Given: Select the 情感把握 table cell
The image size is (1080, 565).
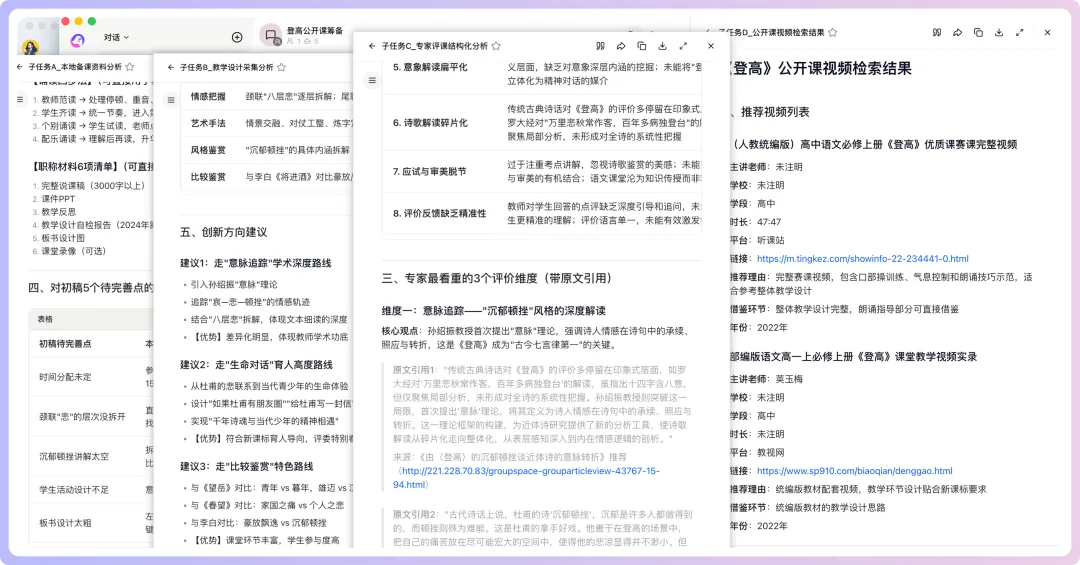Looking at the screenshot, I should coord(208,96).
